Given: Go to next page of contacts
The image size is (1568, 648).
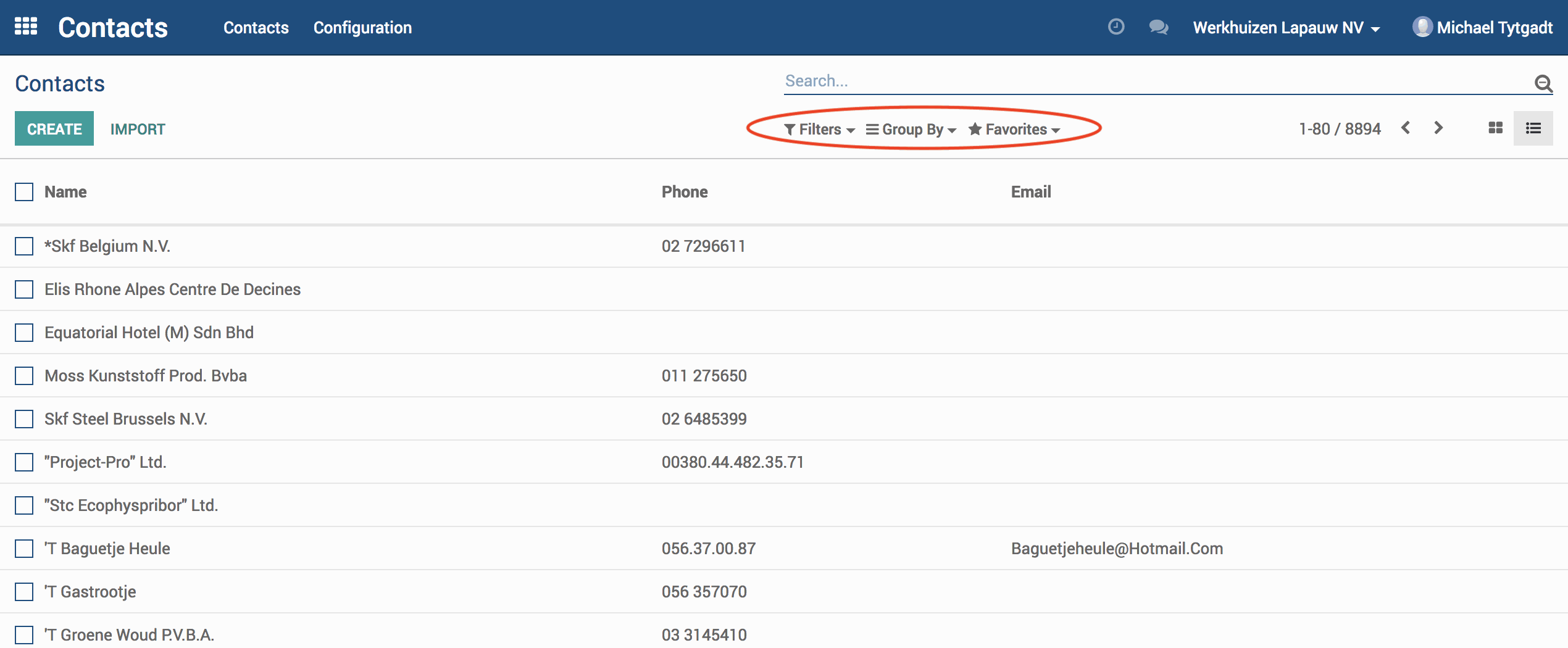Looking at the screenshot, I should coord(1438,128).
